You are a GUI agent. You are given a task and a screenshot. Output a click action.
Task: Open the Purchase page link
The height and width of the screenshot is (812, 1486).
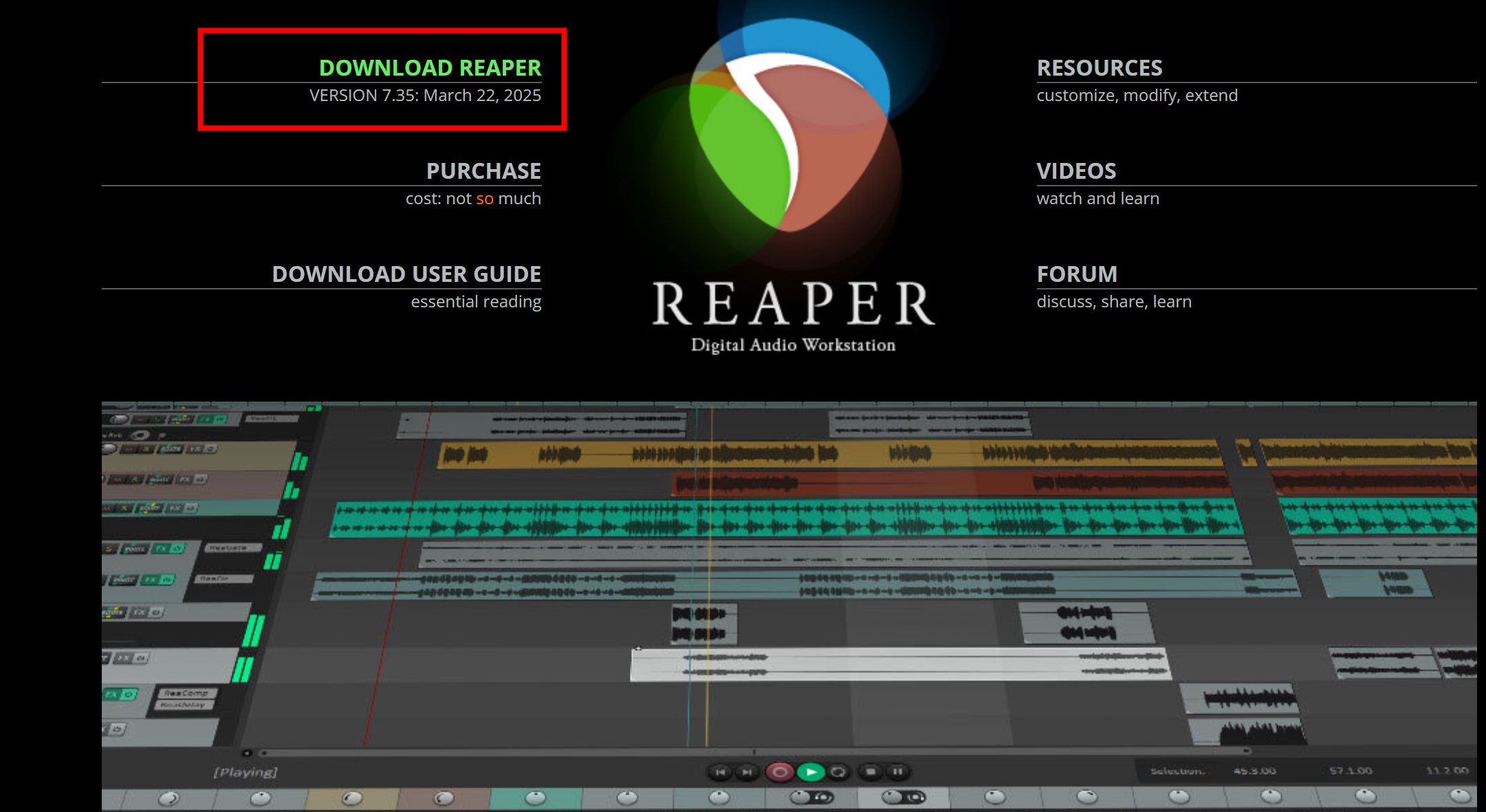(483, 171)
